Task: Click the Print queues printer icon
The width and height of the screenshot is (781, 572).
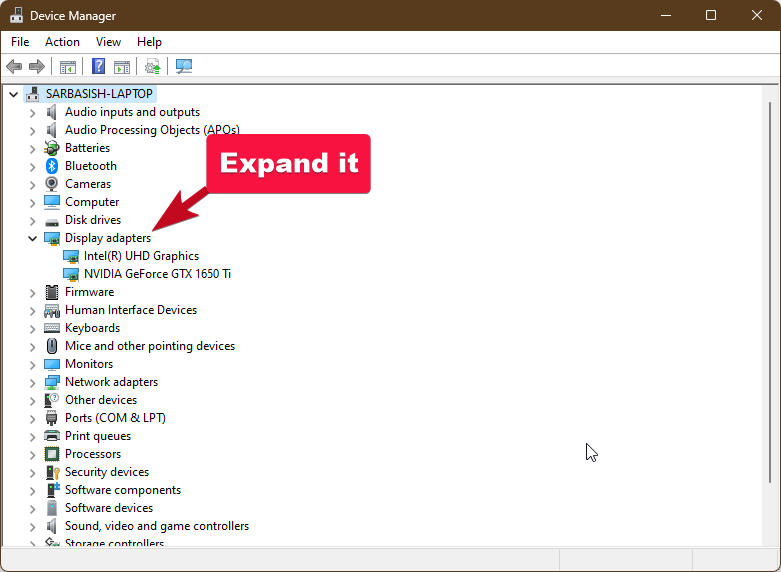Action: pos(52,436)
